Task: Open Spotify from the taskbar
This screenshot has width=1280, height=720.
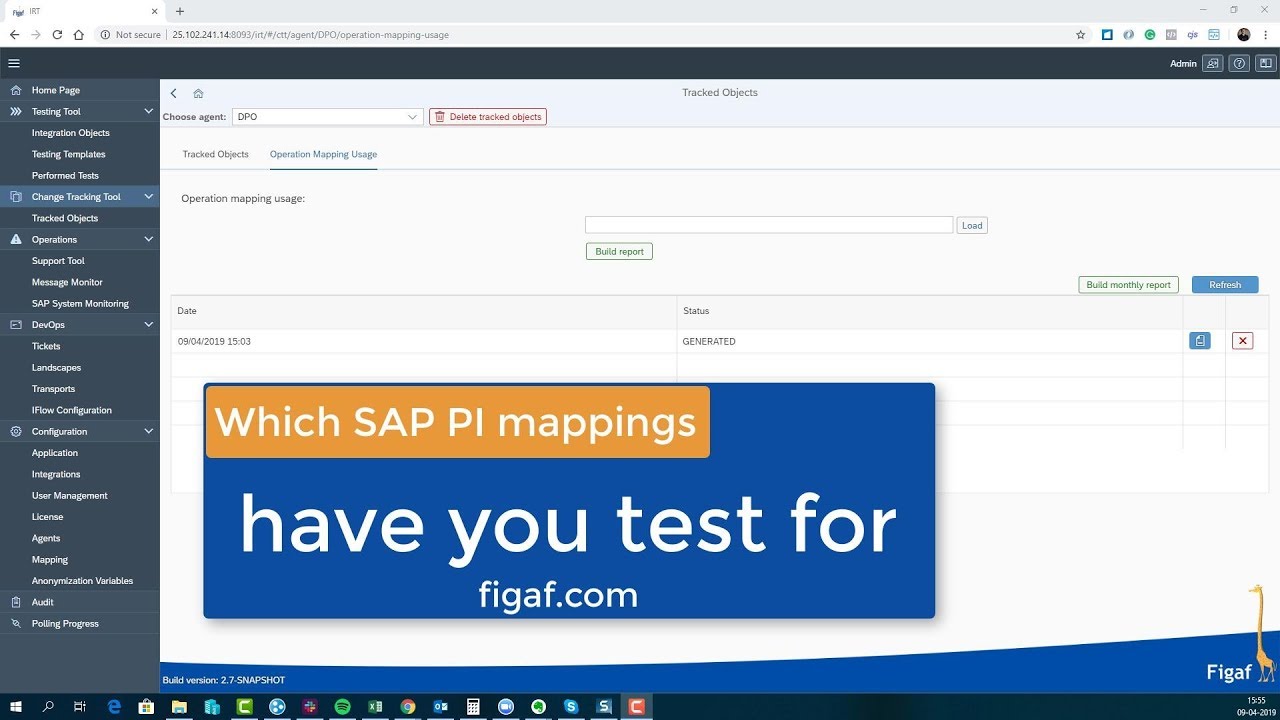Action: coord(342,706)
